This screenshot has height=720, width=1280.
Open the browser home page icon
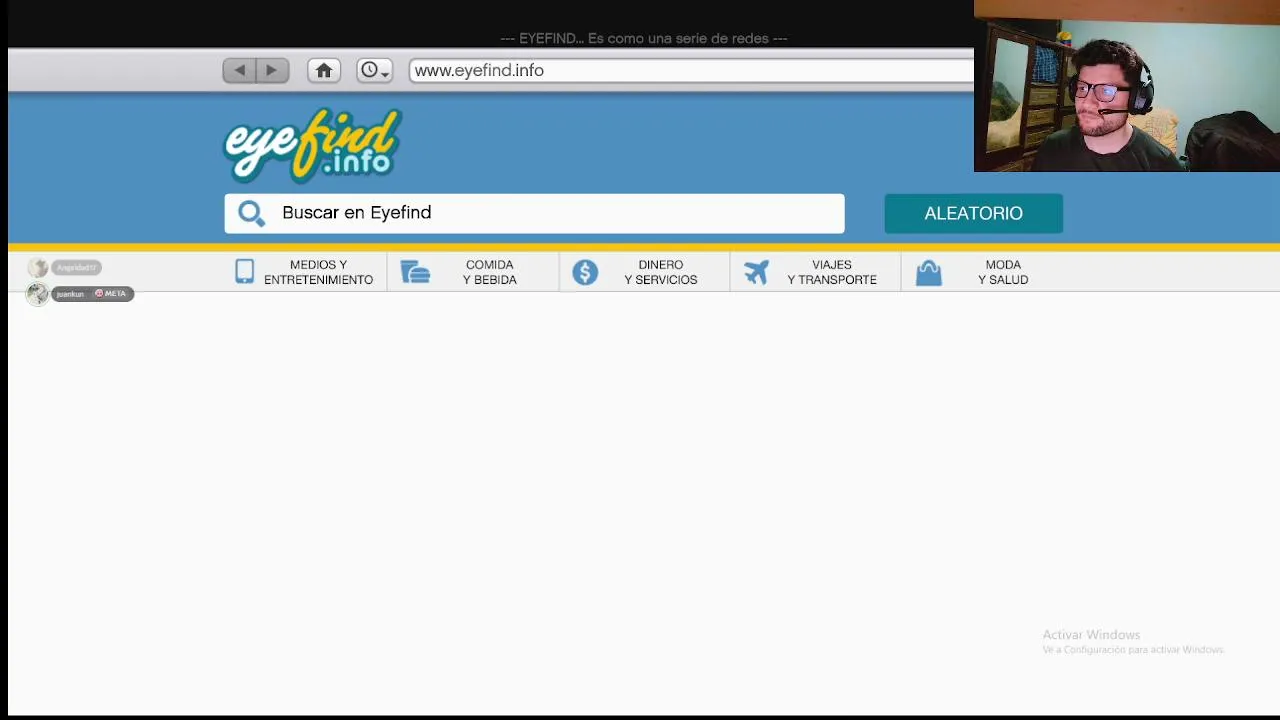click(324, 70)
